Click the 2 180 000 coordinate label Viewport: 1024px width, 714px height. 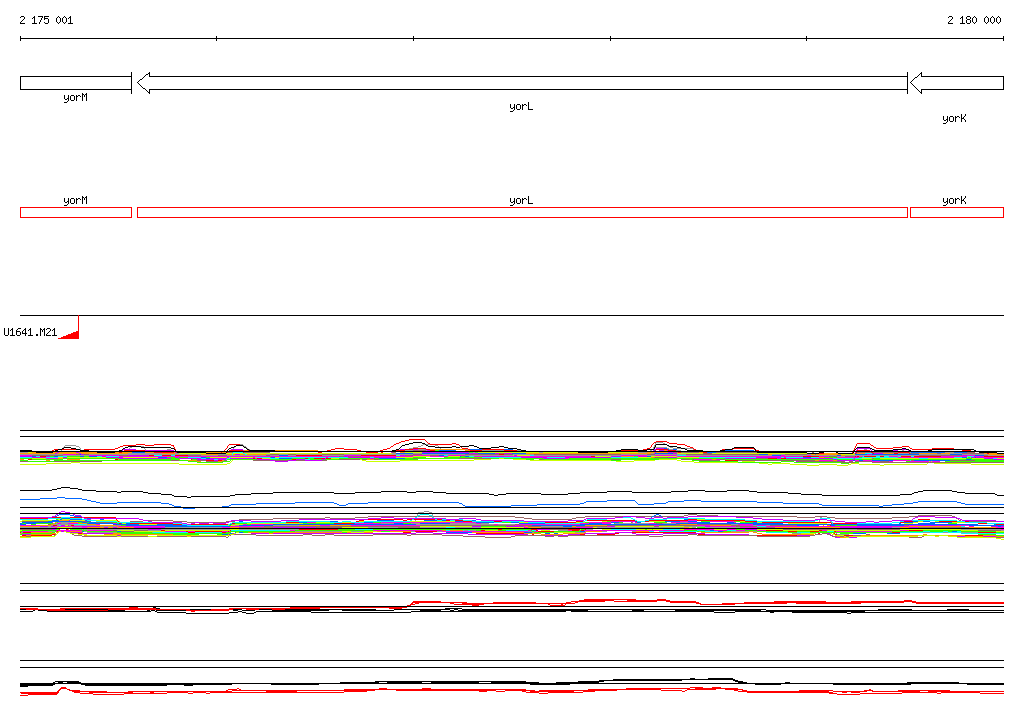tap(974, 20)
